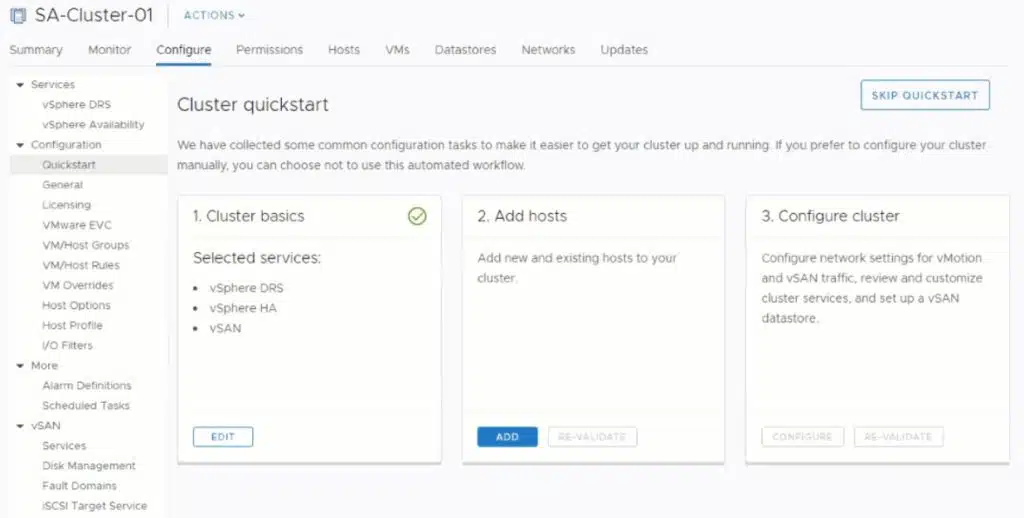
Task: Click the green checkmark on Cluster basics
Action: (x=417, y=216)
